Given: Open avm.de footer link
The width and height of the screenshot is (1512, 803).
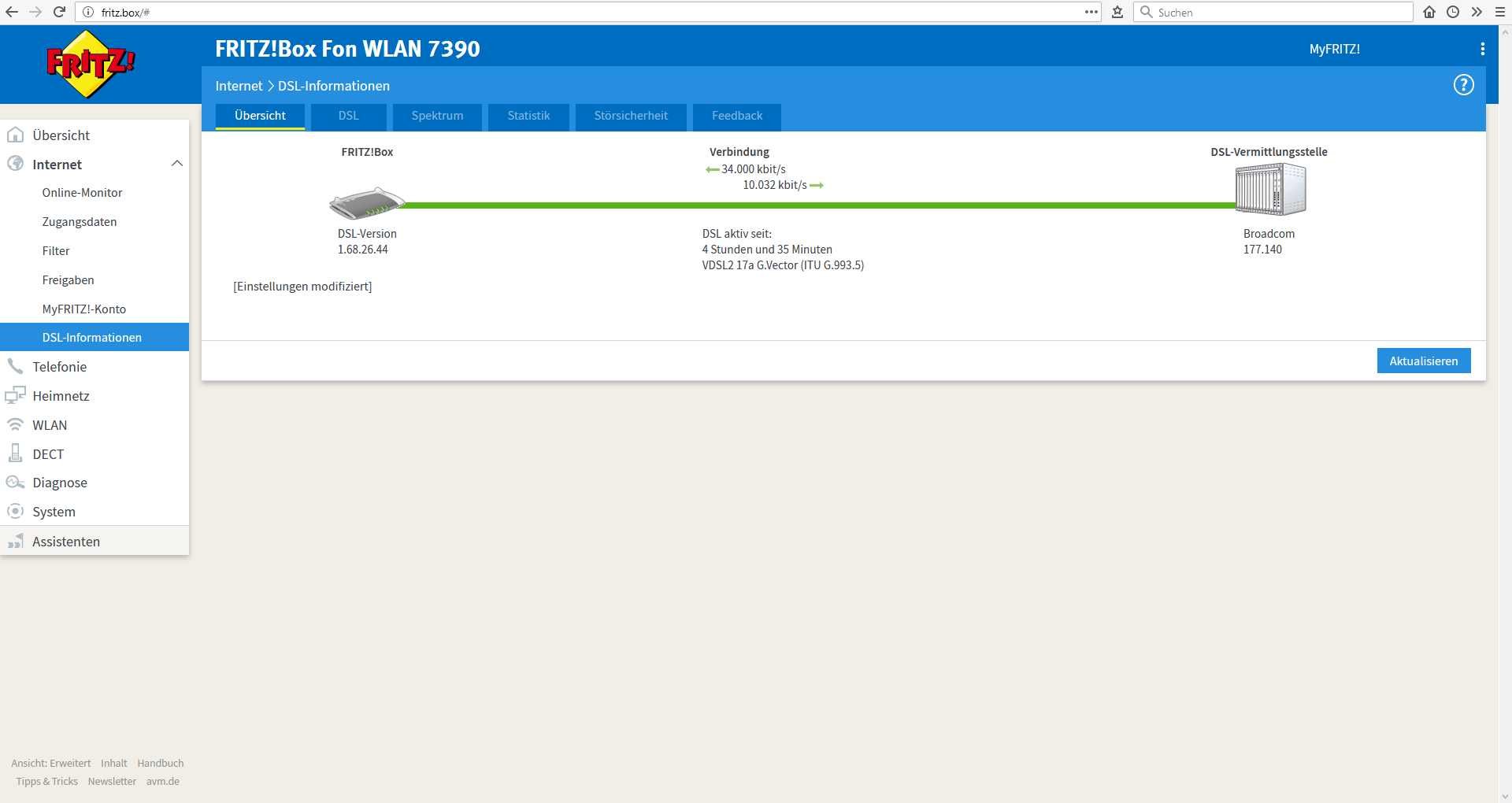Looking at the screenshot, I should (163, 781).
